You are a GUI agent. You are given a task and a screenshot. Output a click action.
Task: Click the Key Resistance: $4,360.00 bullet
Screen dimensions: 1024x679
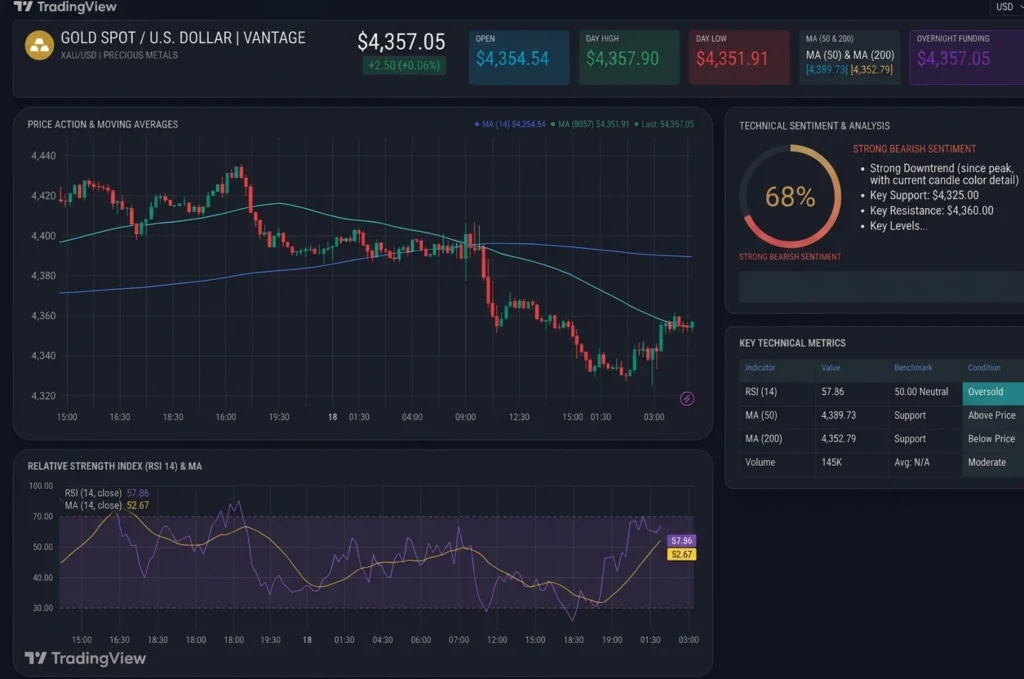[x=931, y=210]
